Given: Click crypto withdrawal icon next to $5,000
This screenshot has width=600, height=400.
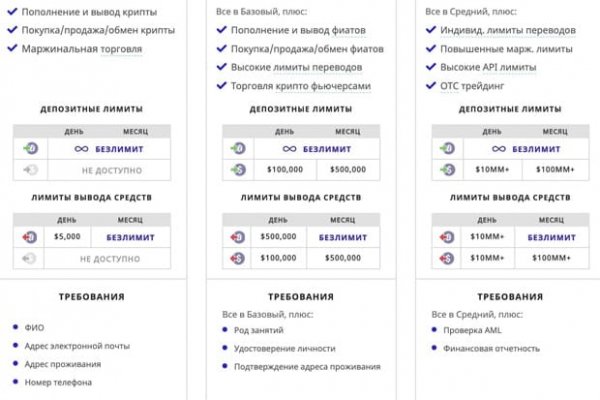Looking at the screenshot, I should (31, 237).
